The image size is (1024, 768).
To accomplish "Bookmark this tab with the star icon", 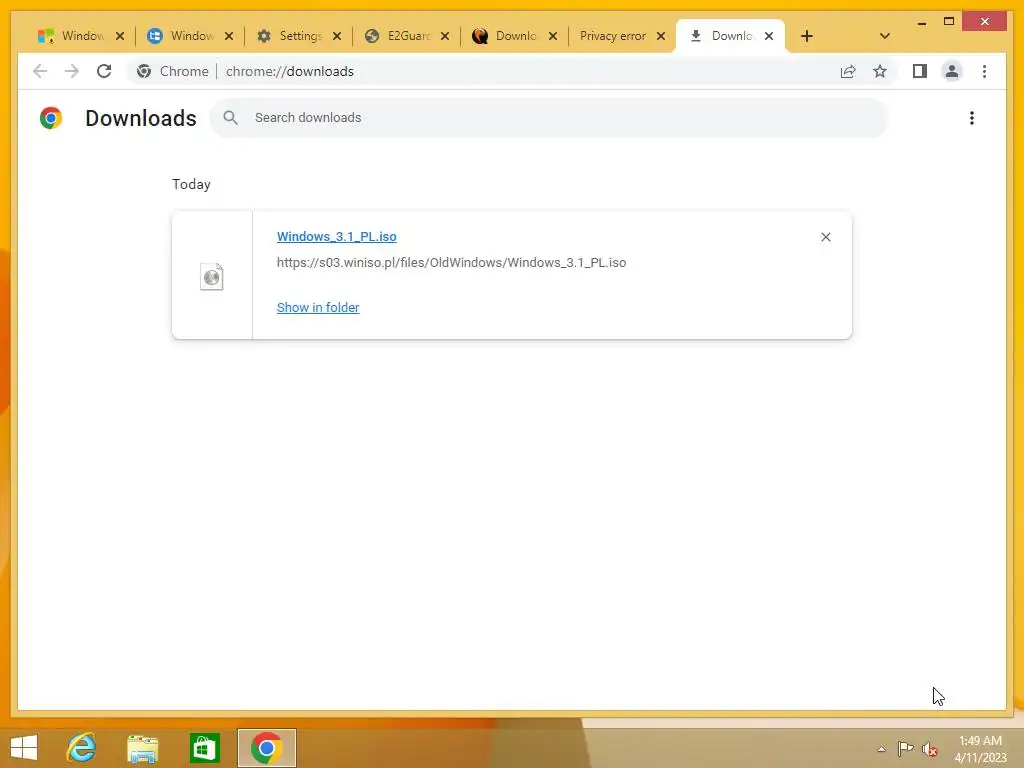I will tap(880, 71).
